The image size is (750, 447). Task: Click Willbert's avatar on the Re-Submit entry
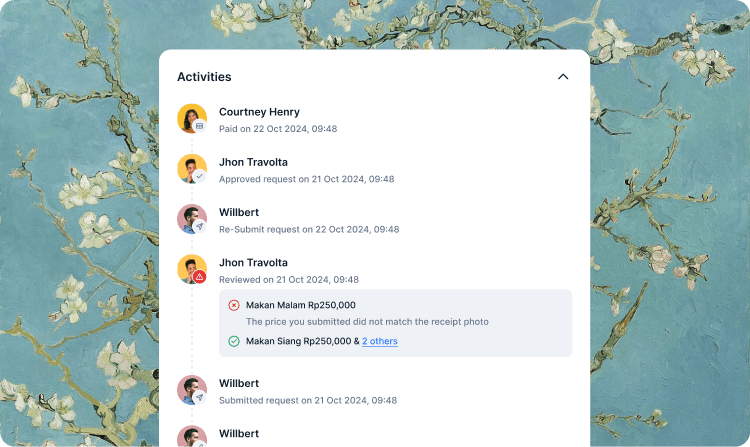(192, 218)
